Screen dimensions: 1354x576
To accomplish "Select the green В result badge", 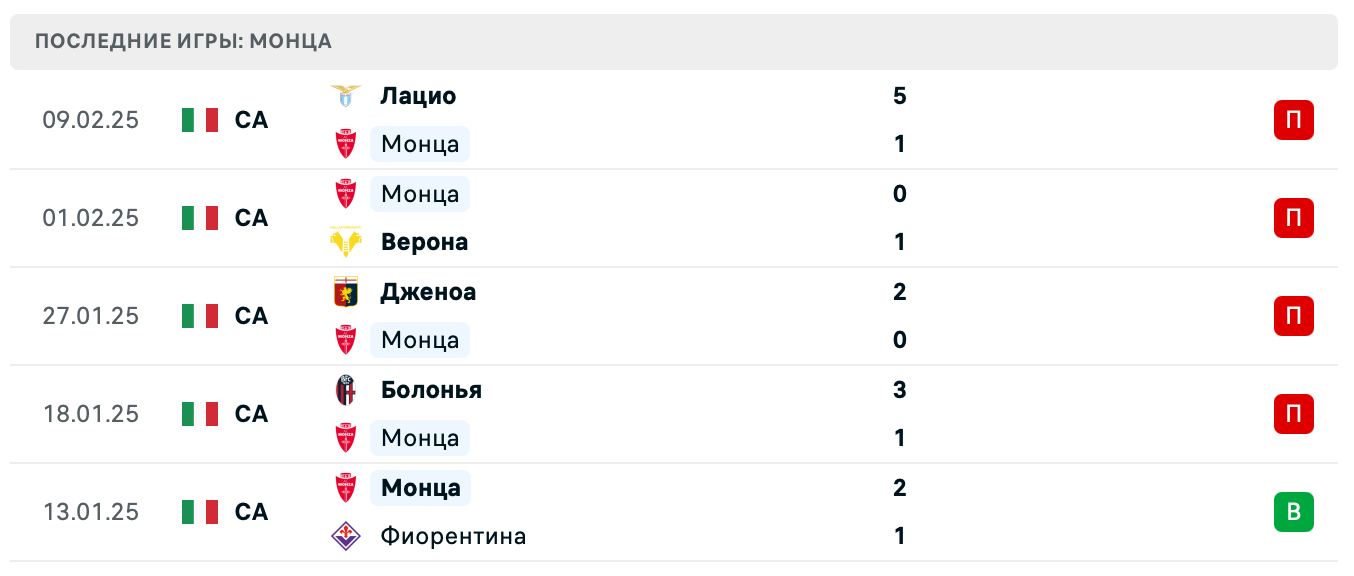I will coord(1294,511).
